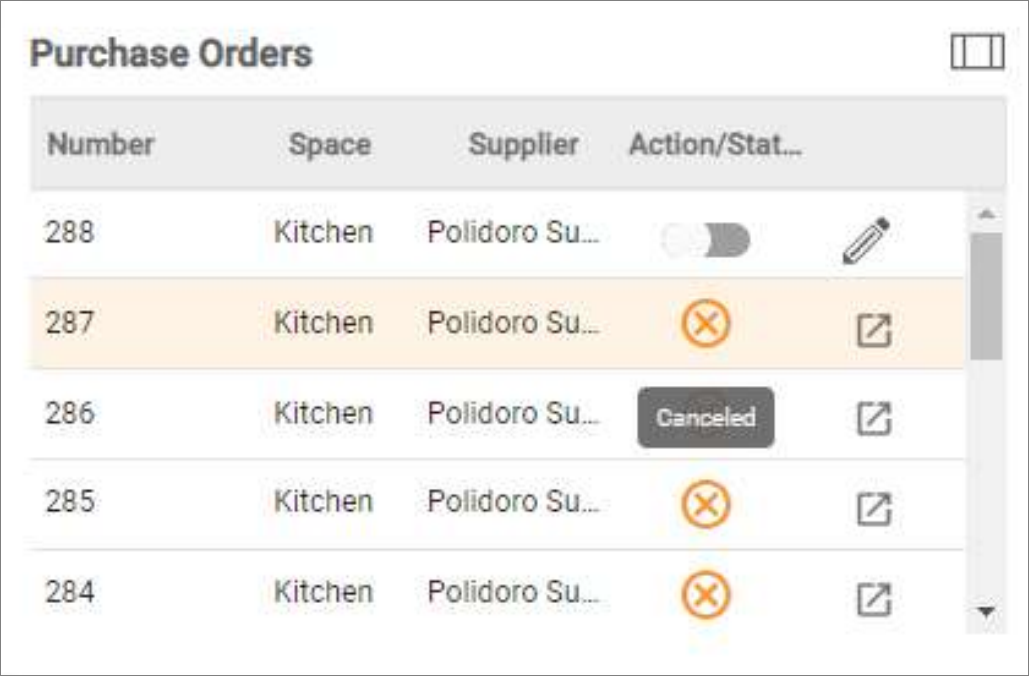The width and height of the screenshot is (1029, 676).
Task: Sort by the Supplier column header
Action: pyautogui.click(x=523, y=144)
